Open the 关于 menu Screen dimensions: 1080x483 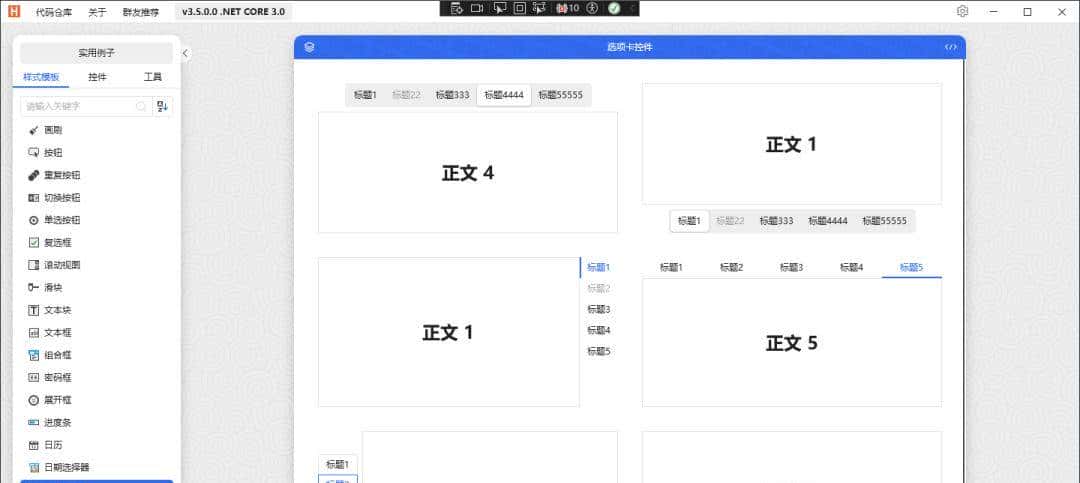(x=97, y=12)
